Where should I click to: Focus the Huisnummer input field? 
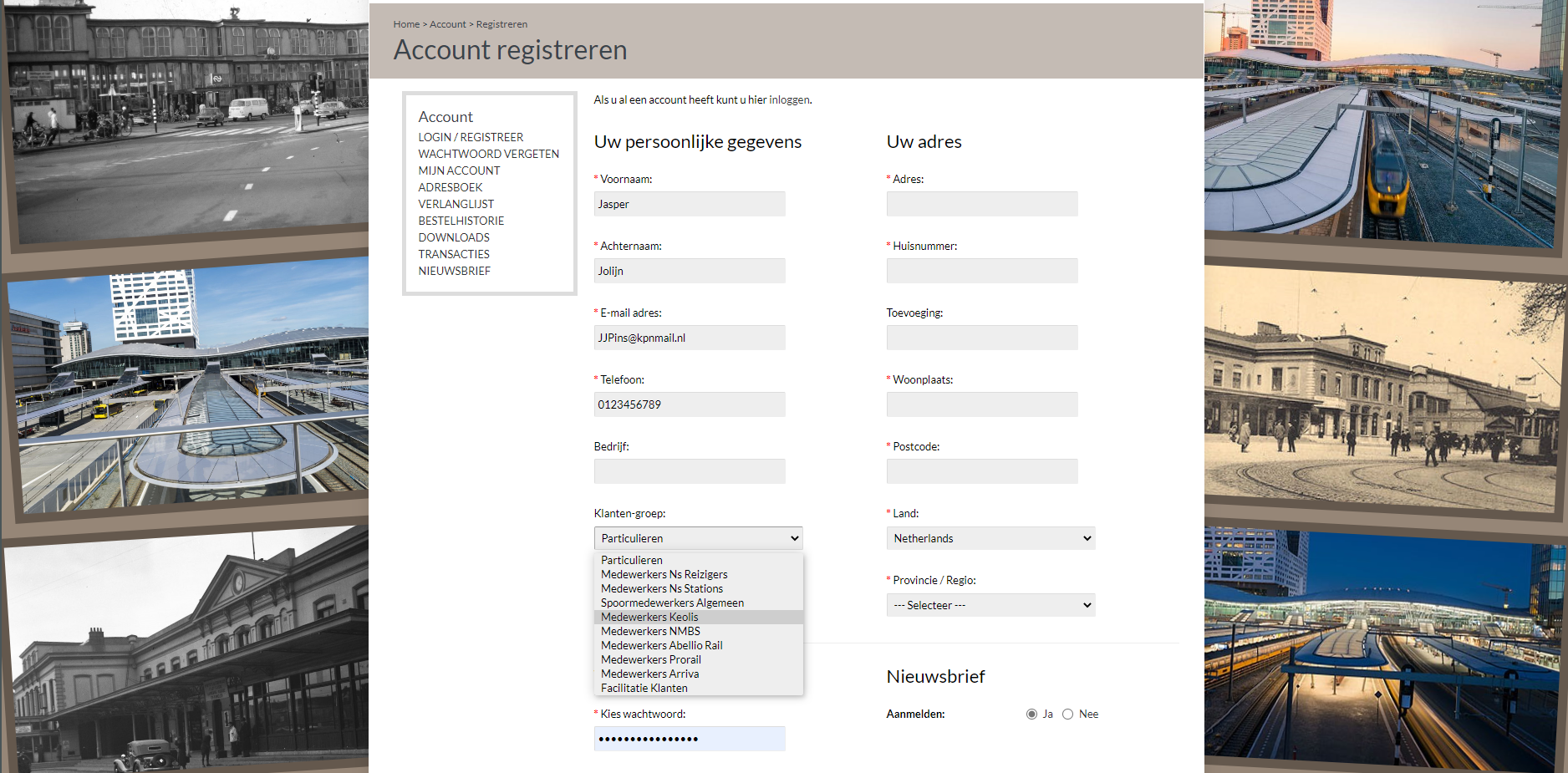click(982, 271)
